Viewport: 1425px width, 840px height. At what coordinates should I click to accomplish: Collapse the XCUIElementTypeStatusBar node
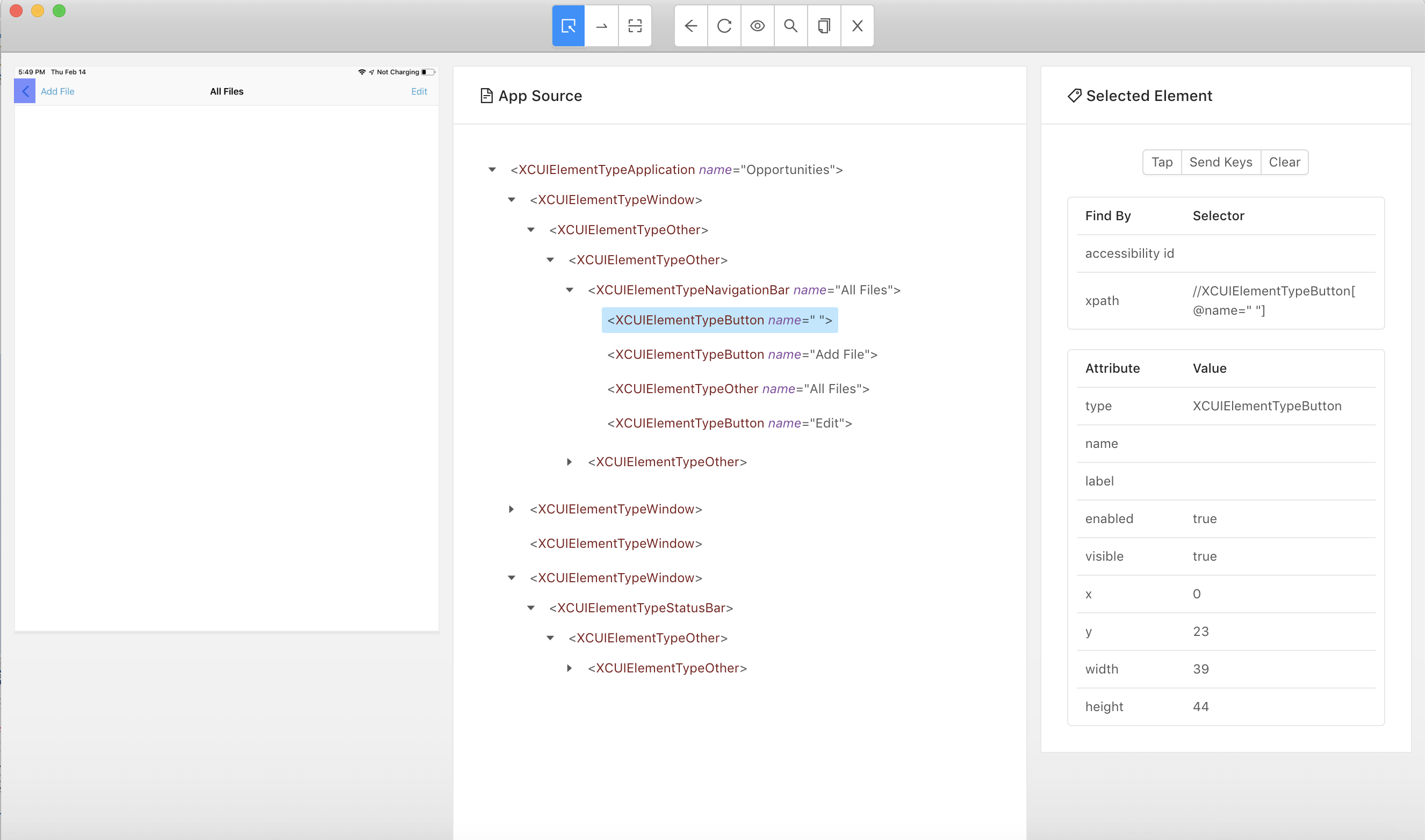(x=531, y=609)
